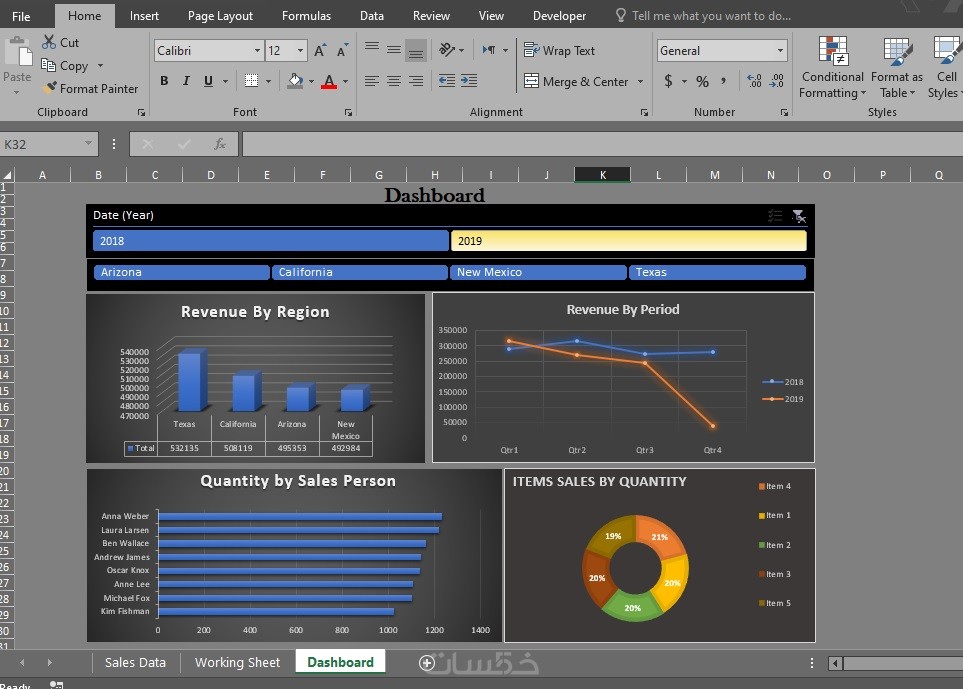
Task: Open the Calibri font name dropdown
Action: click(257, 51)
